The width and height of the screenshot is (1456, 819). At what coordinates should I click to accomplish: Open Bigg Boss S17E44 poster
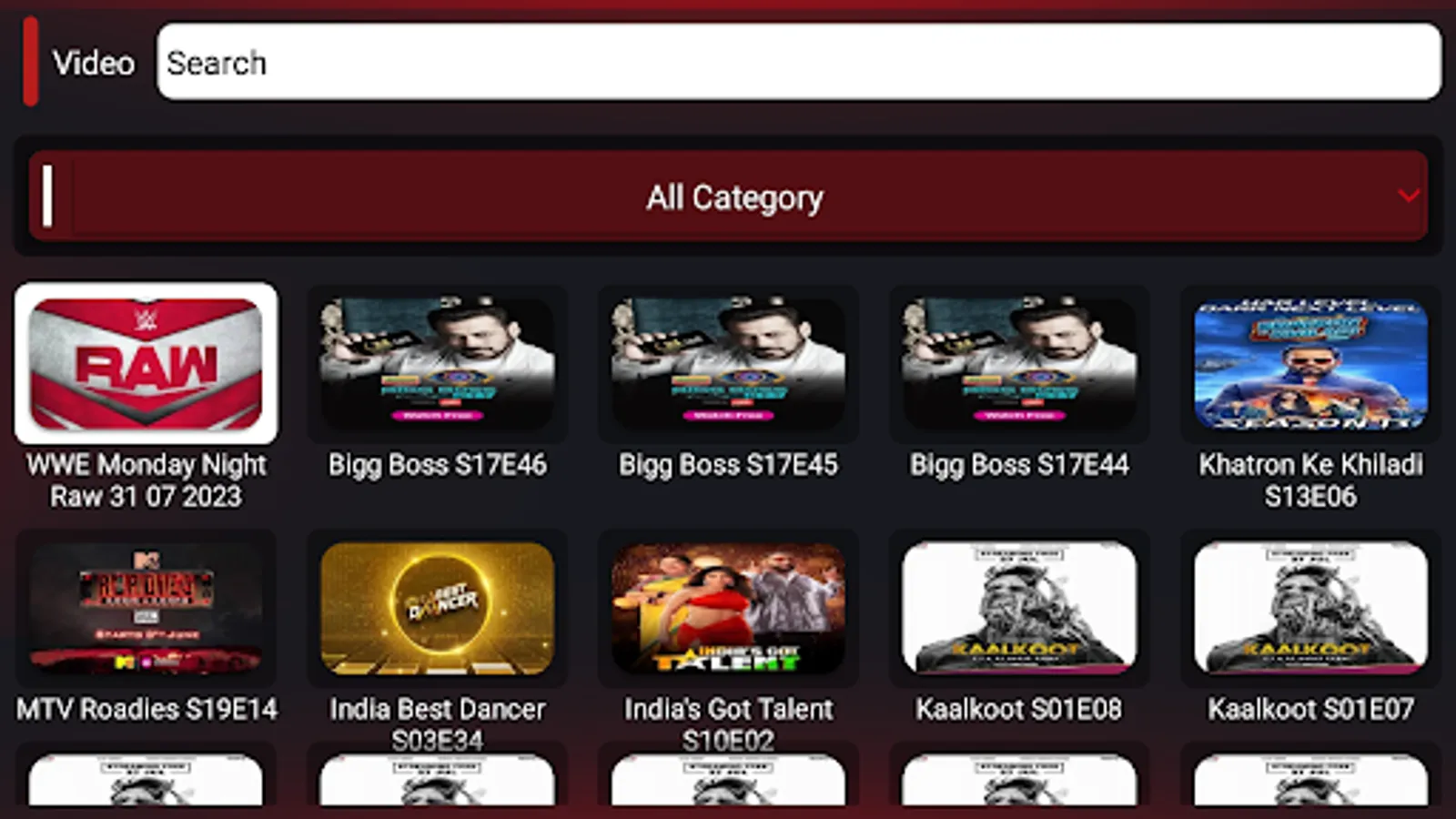[x=1019, y=363]
